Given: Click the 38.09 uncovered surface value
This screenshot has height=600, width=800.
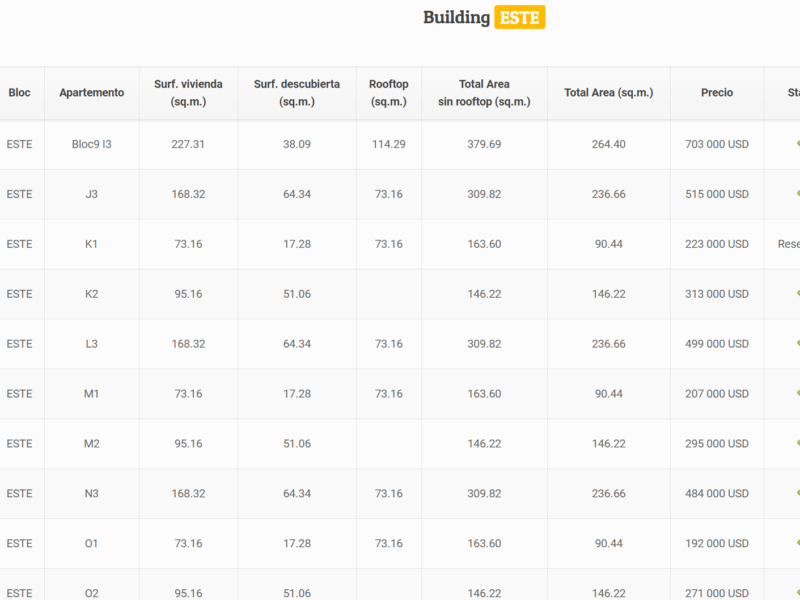Looking at the screenshot, I should click(x=297, y=144).
